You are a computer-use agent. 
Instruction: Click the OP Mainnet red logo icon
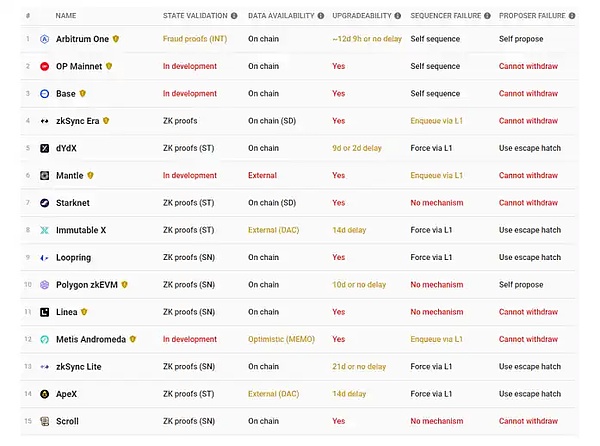tap(45, 66)
